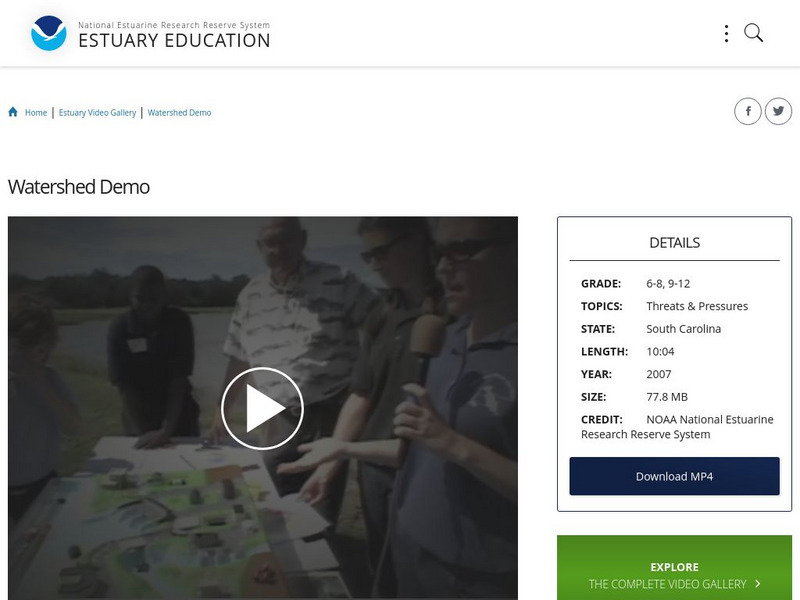
Task: Click the chevron on Explore gallery banner
Action: tap(758, 583)
